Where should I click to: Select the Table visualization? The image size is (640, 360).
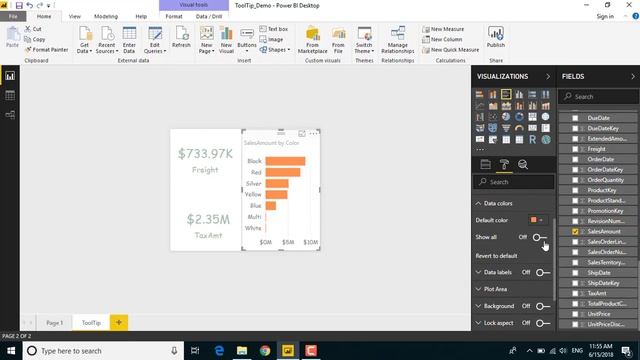[x=506, y=140]
